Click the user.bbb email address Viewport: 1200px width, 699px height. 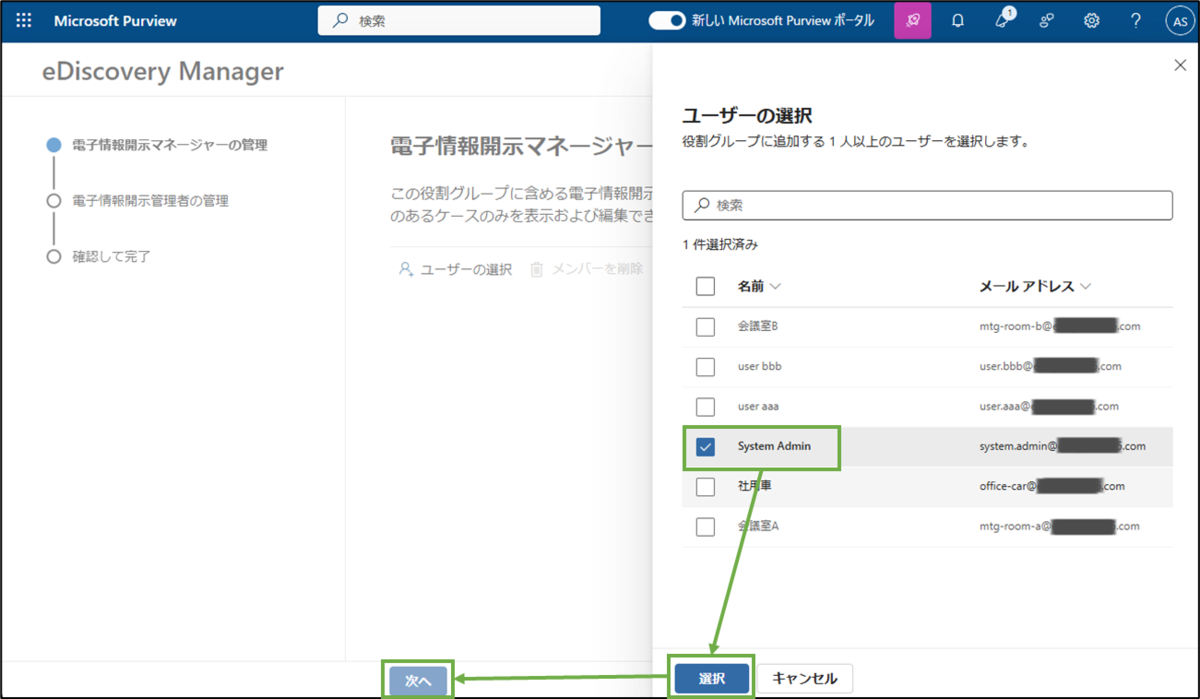pos(1051,366)
